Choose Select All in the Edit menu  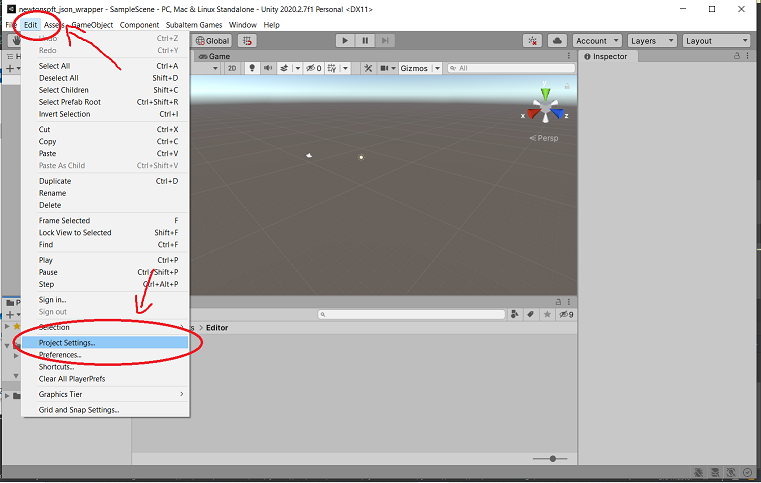click(x=105, y=66)
